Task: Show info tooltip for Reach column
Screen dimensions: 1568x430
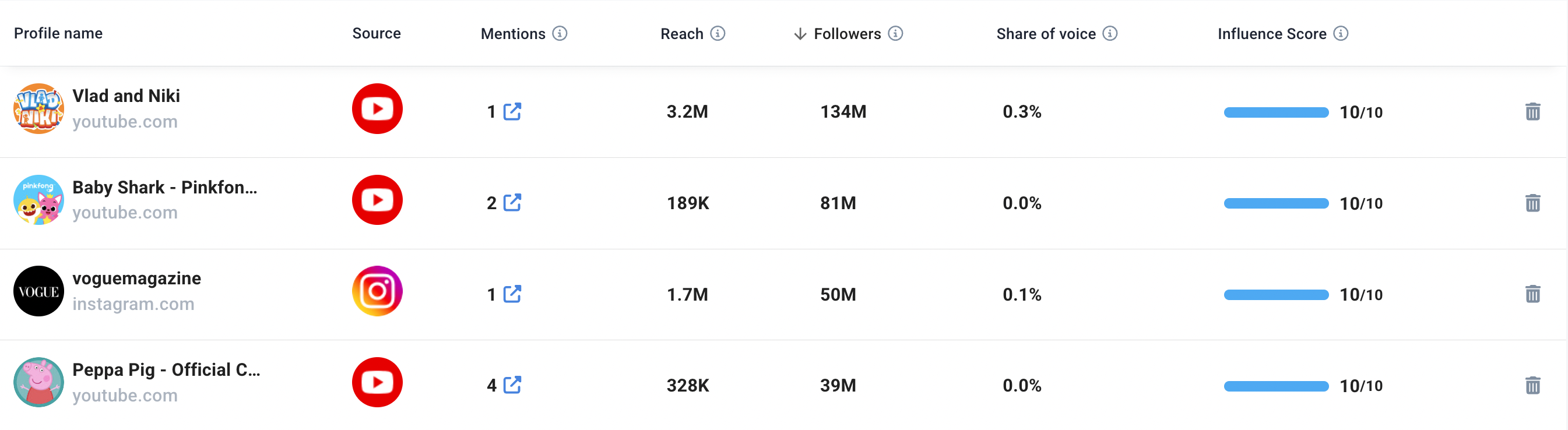Action: pos(718,33)
